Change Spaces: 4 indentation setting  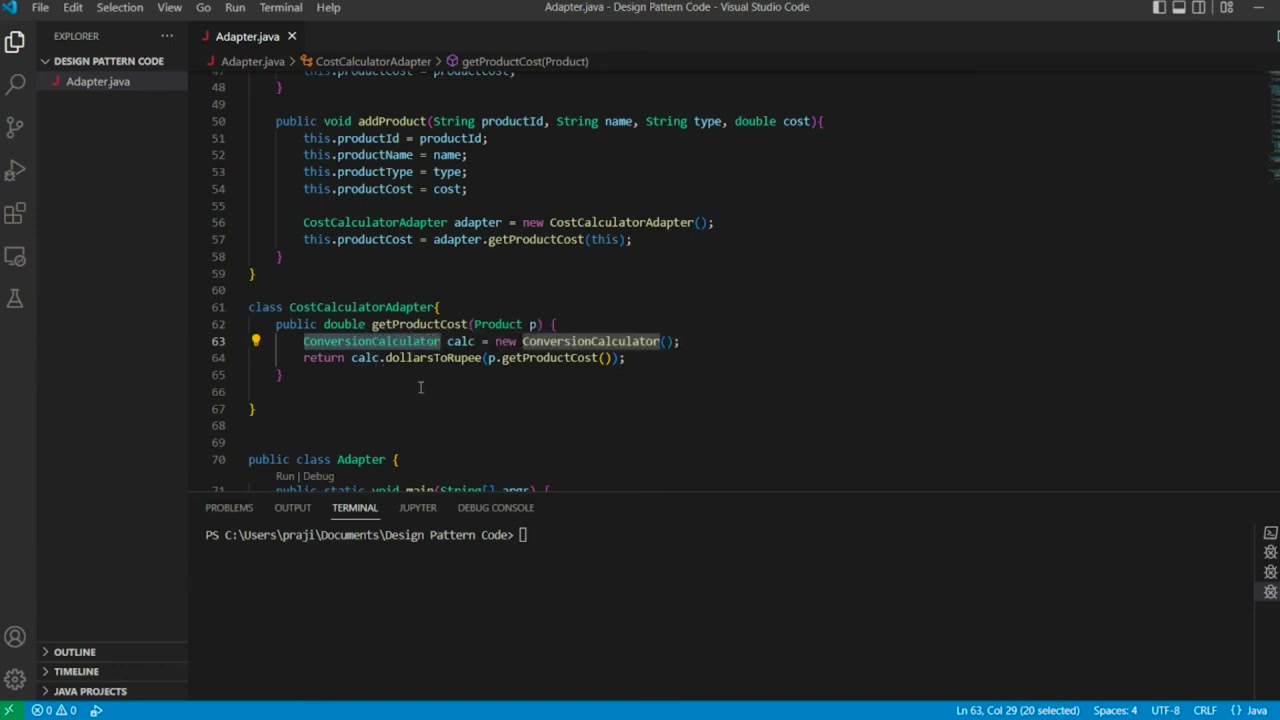(1115, 710)
